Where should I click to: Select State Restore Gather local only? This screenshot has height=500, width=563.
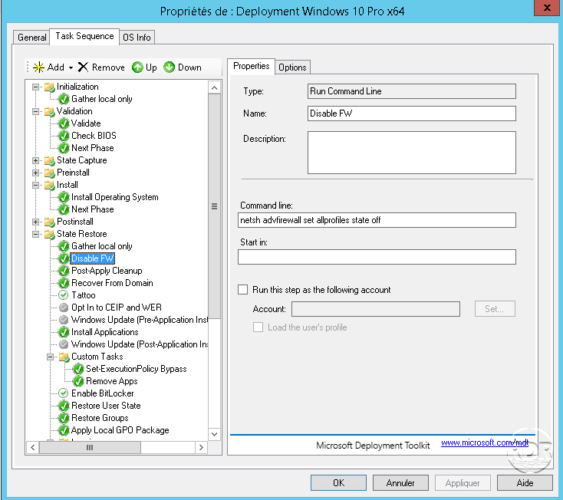coord(102,246)
